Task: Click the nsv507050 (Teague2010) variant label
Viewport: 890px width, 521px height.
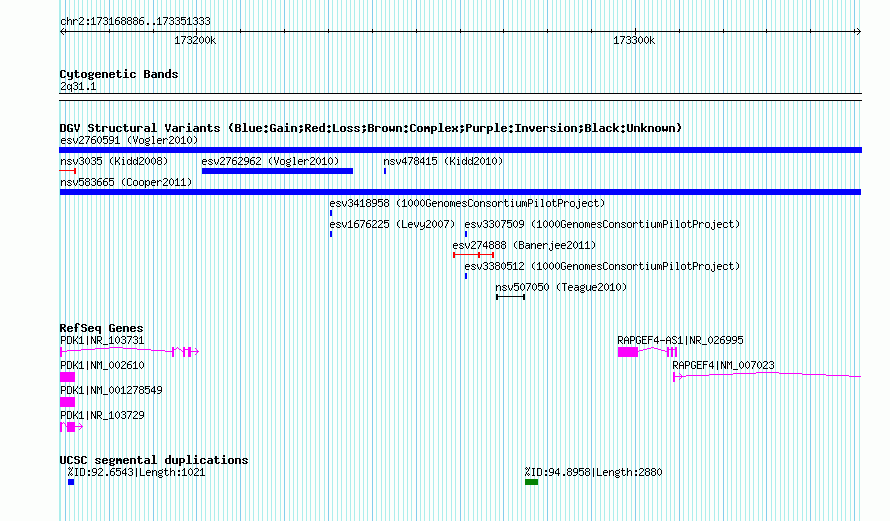Action: click(x=561, y=287)
